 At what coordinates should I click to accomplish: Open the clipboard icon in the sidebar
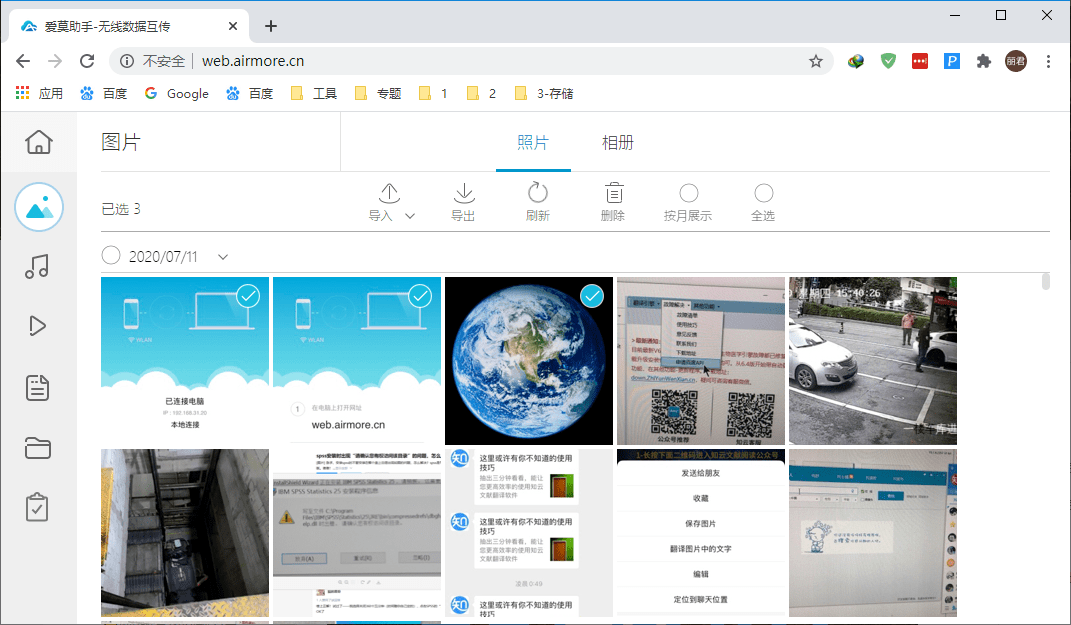pos(37,508)
